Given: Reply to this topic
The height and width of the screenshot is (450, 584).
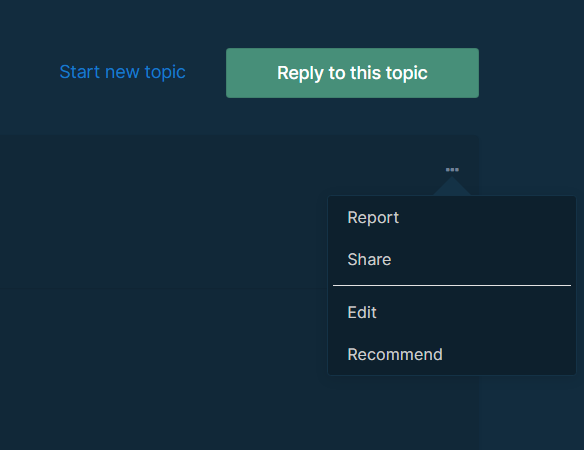Looking at the screenshot, I should tap(352, 73).
